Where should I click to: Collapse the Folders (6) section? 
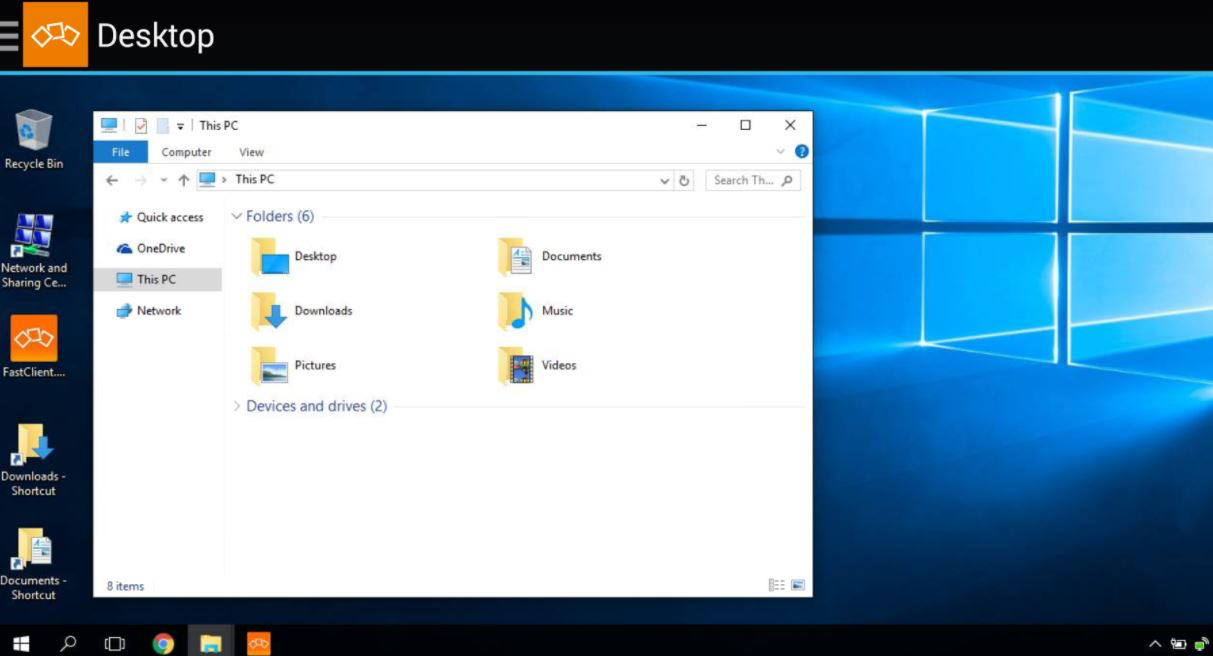(x=237, y=216)
